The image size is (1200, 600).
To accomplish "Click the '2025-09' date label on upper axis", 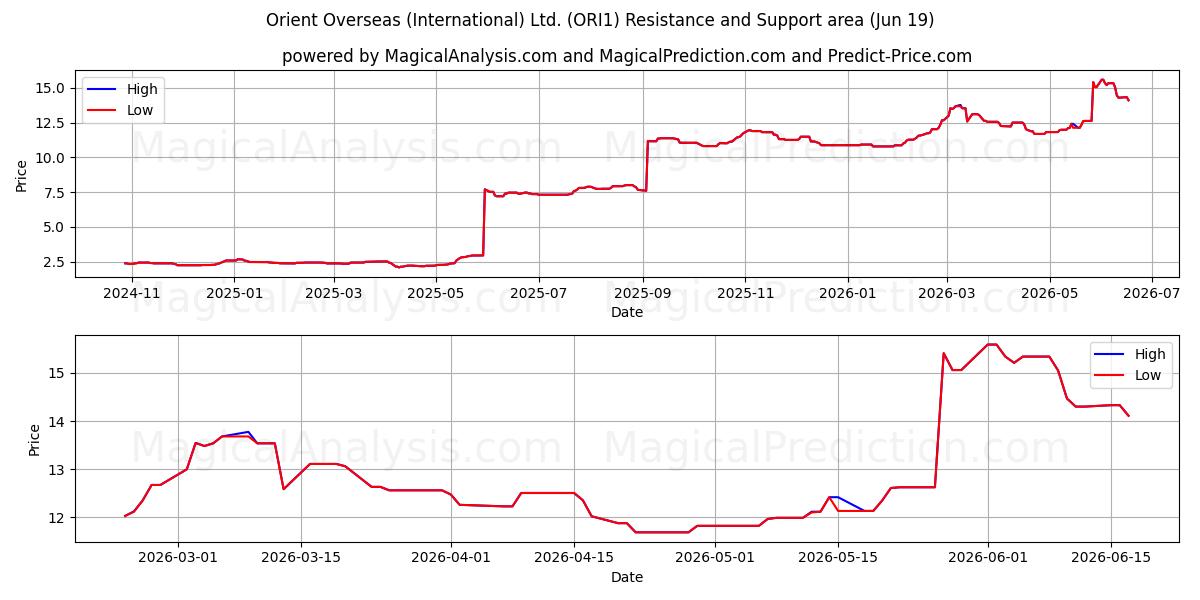I will pyautogui.click(x=642, y=293).
